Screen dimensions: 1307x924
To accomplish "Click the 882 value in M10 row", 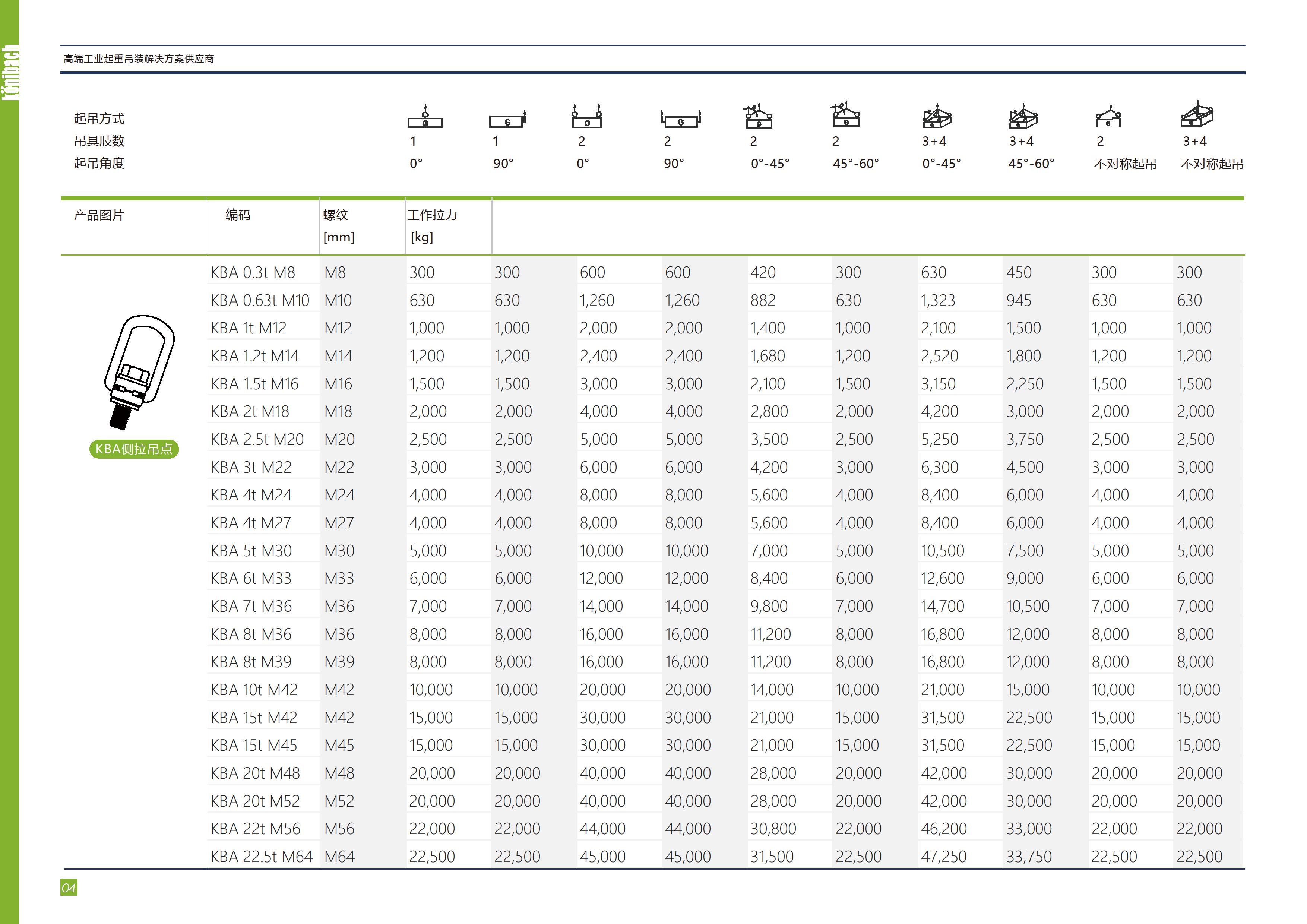I will pyautogui.click(x=763, y=301).
